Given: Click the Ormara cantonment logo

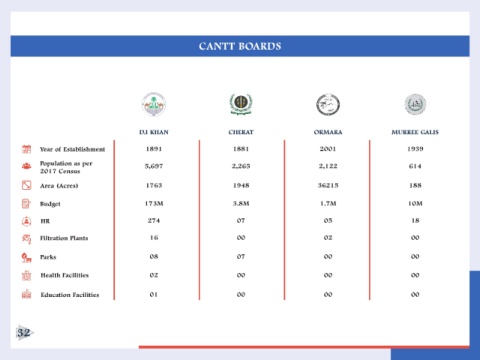Looking at the screenshot, I should [328, 104].
